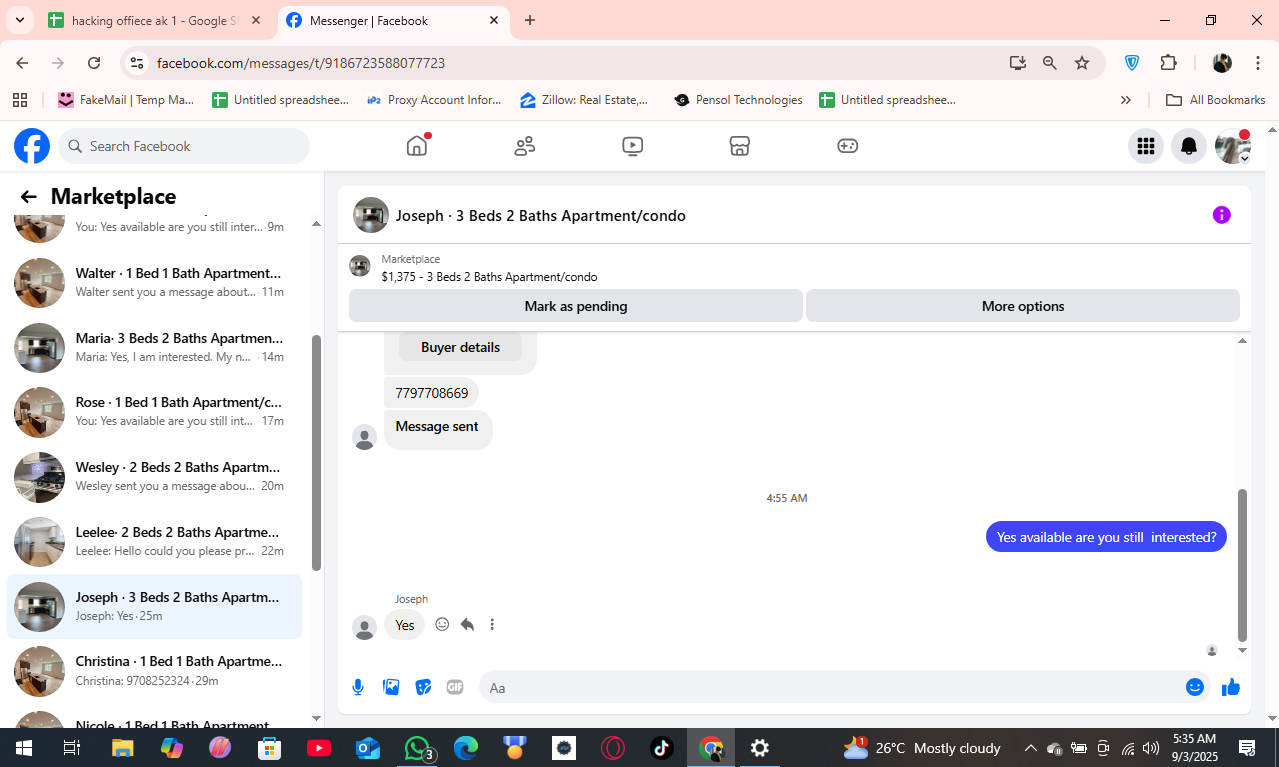Click phone number message 7797708669
This screenshot has width=1279, height=767.
(x=432, y=393)
